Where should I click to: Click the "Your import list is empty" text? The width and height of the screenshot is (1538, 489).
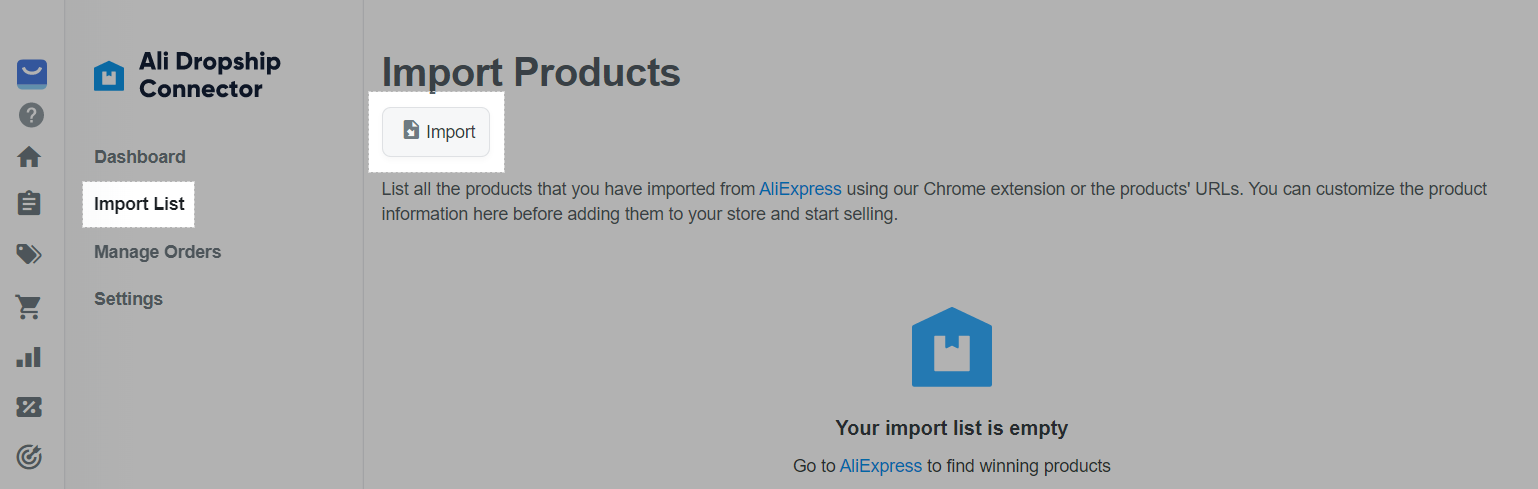point(951,428)
